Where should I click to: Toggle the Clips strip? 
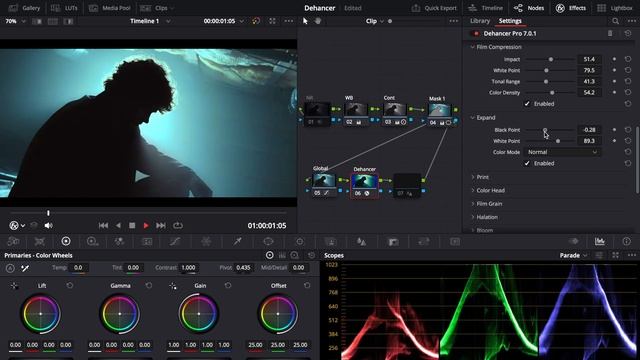[157, 8]
